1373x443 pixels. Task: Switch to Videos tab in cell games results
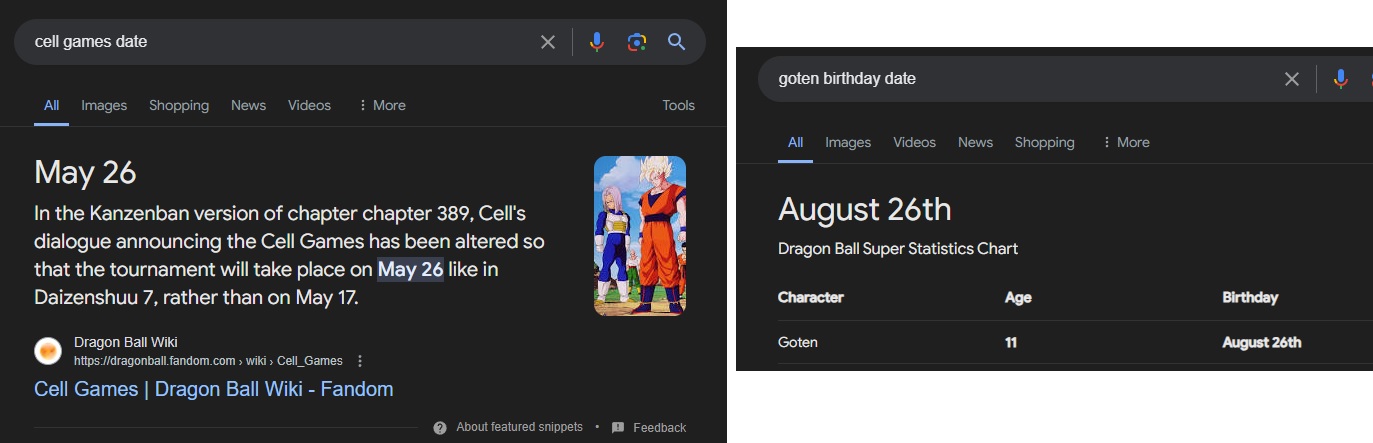(309, 105)
